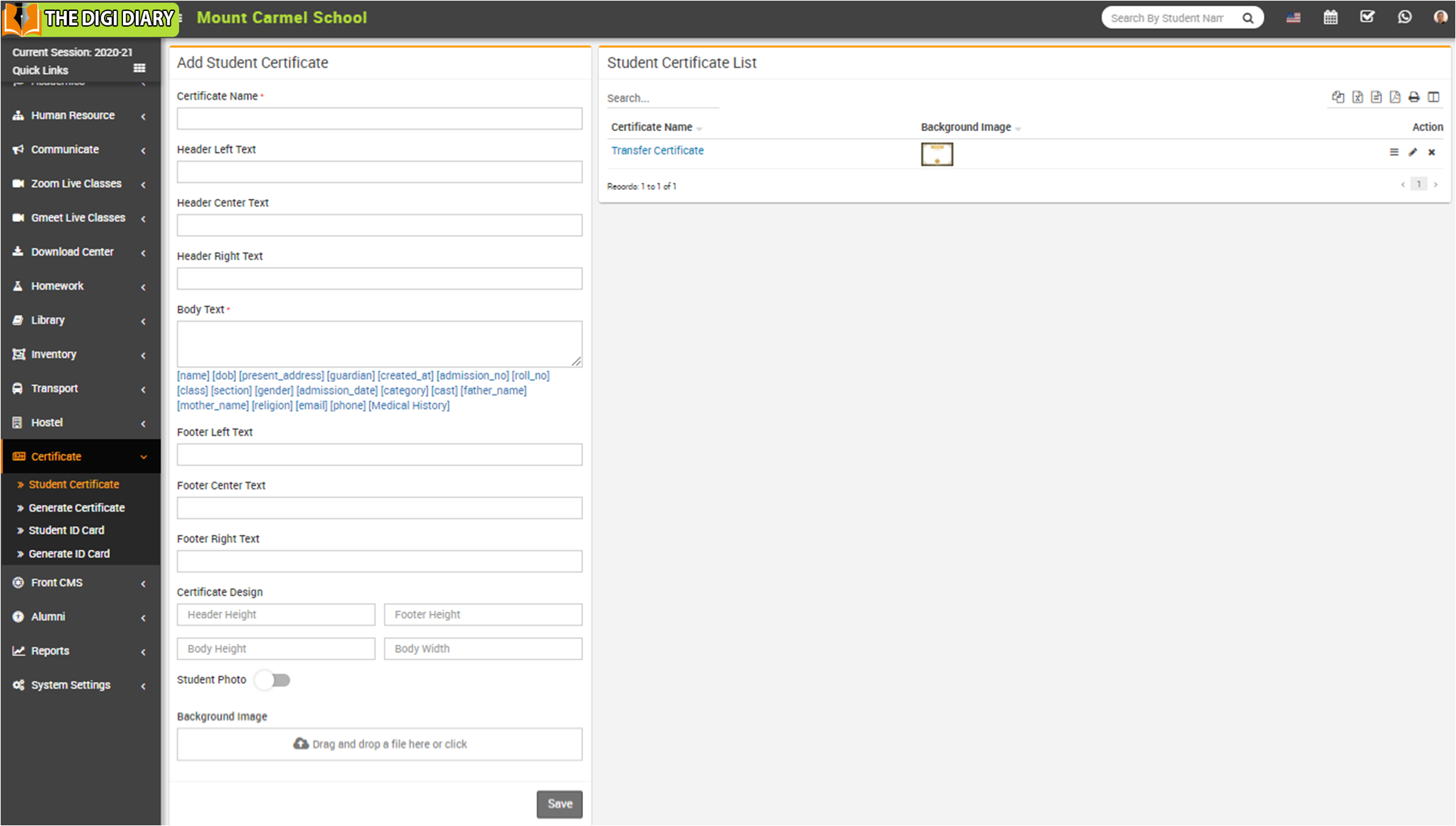
Task: Open the language flag dropdown
Action: (1293, 18)
